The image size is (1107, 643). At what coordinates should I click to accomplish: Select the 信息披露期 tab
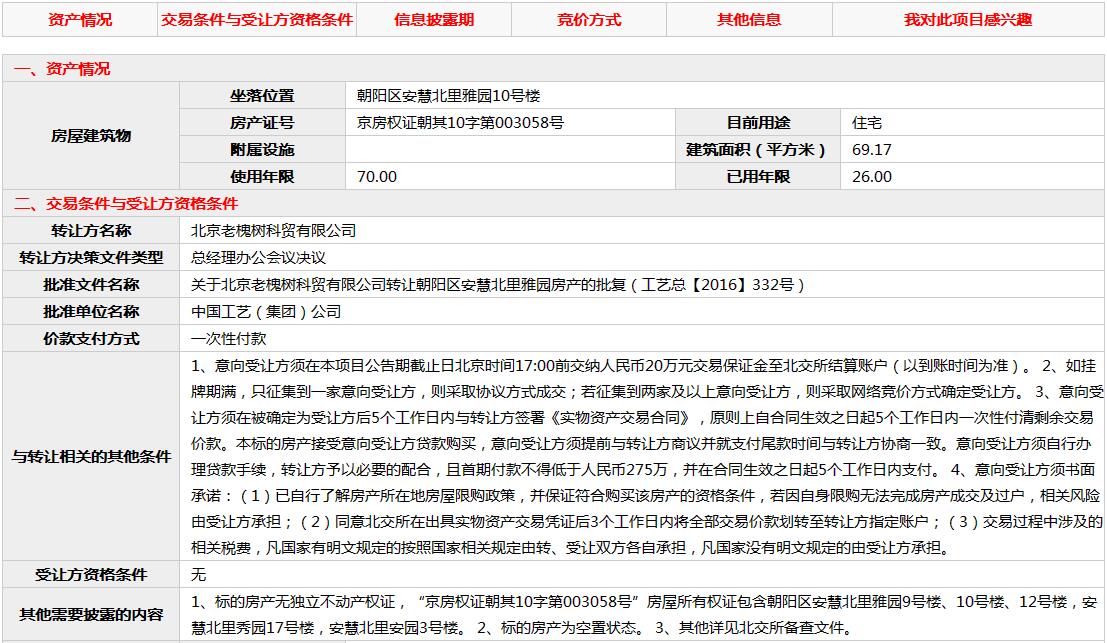click(434, 20)
